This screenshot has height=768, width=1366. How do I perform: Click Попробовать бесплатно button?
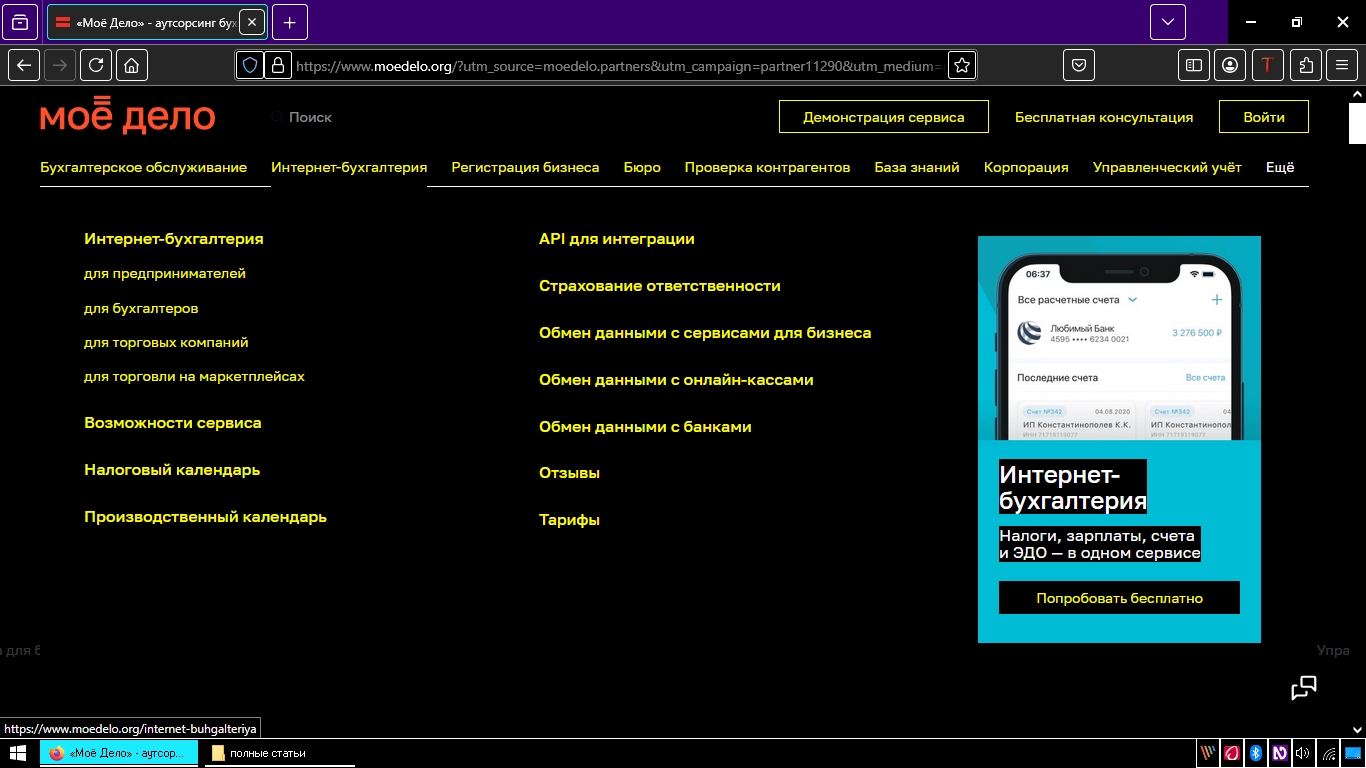tap(1119, 598)
